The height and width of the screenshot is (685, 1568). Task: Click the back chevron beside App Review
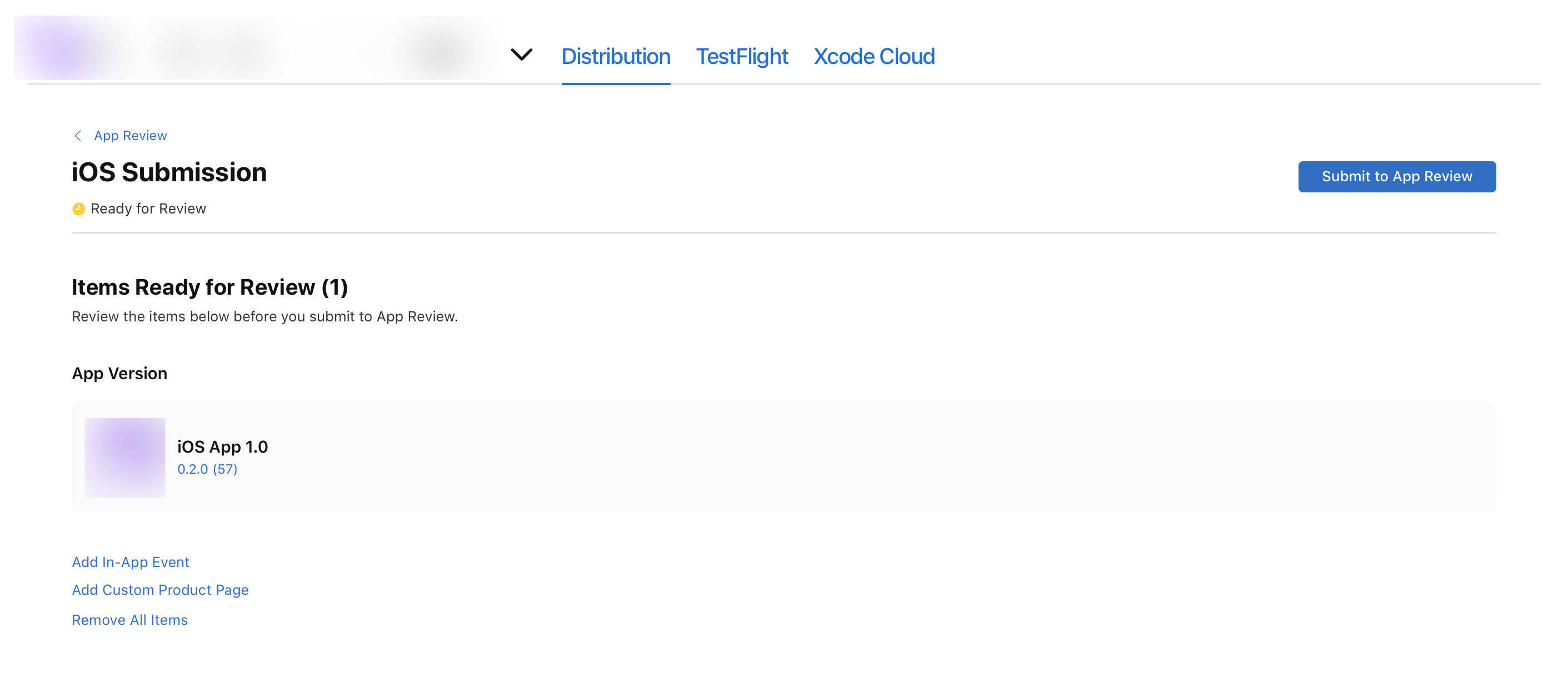click(x=78, y=136)
